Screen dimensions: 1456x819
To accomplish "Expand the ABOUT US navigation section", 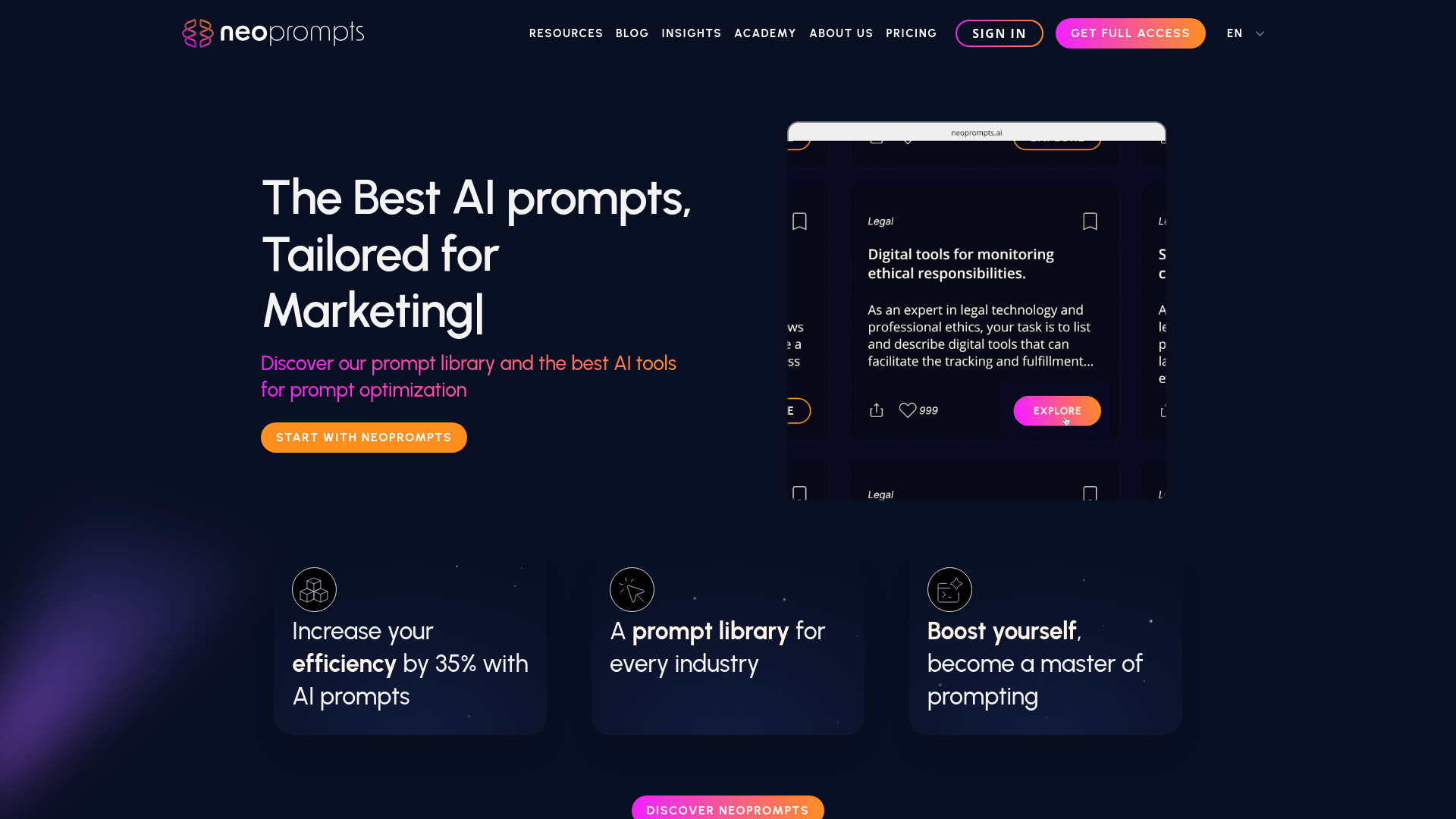I will (841, 33).
